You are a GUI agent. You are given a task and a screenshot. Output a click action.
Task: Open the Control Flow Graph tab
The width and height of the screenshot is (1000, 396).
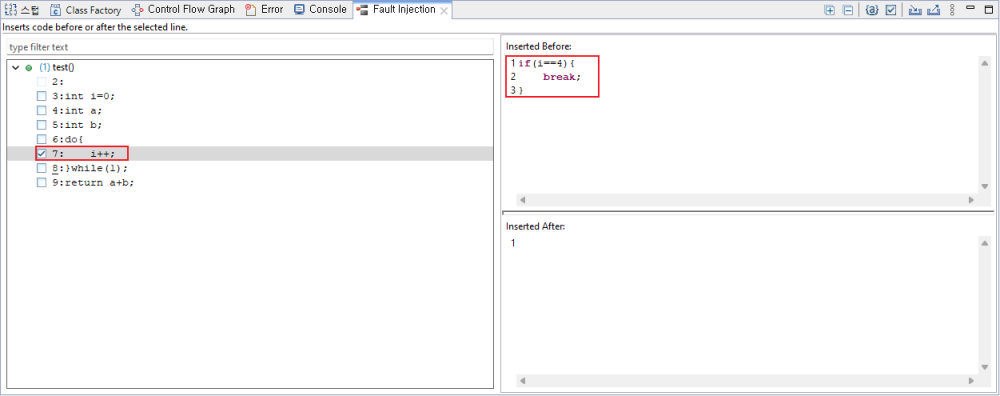pyautogui.click(x=183, y=10)
